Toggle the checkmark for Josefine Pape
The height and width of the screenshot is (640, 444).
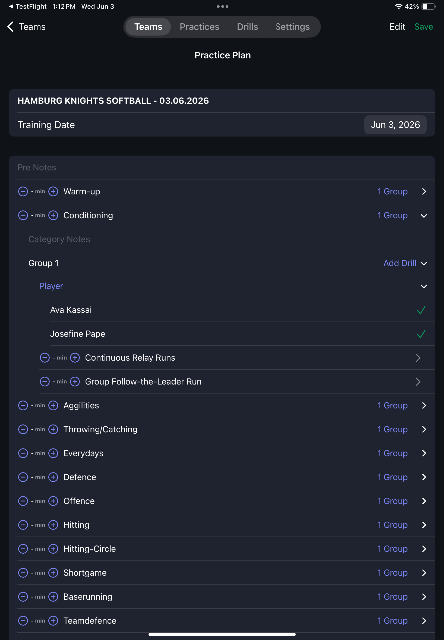(421, 334)
